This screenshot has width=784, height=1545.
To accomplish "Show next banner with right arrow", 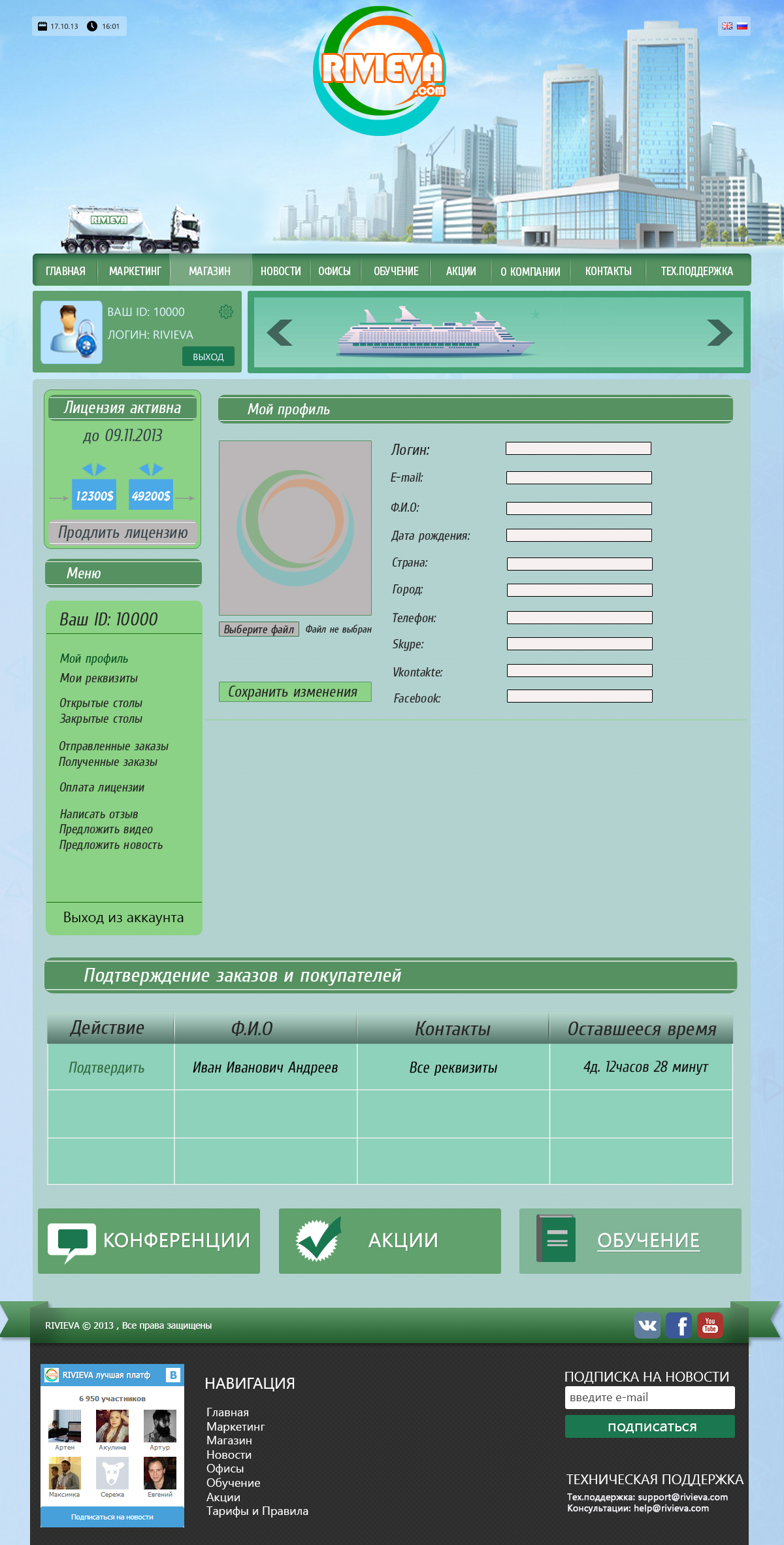I will click(719, 333).
